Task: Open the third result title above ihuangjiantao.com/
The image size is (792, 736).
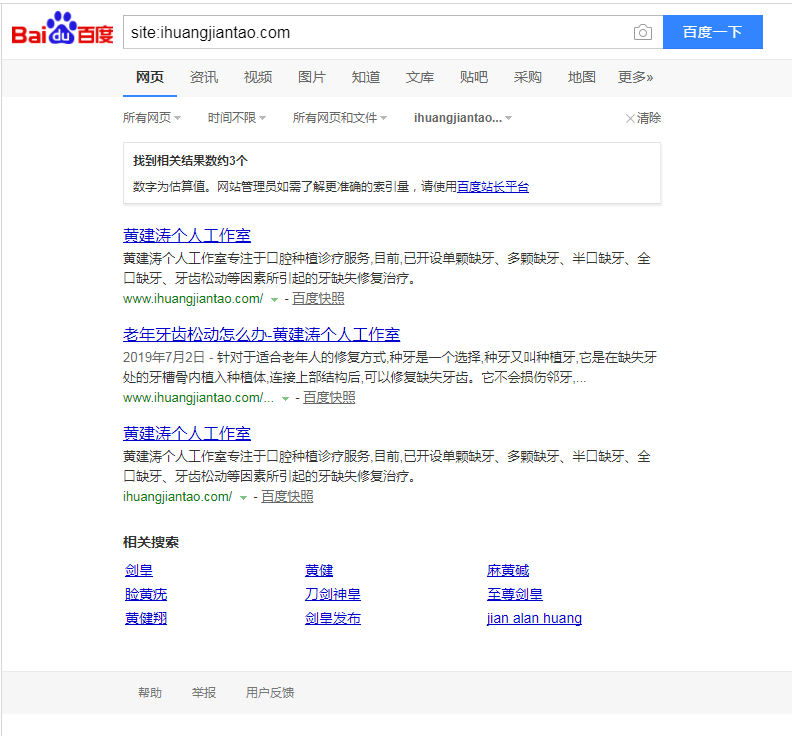Action: tap(187, 433)
